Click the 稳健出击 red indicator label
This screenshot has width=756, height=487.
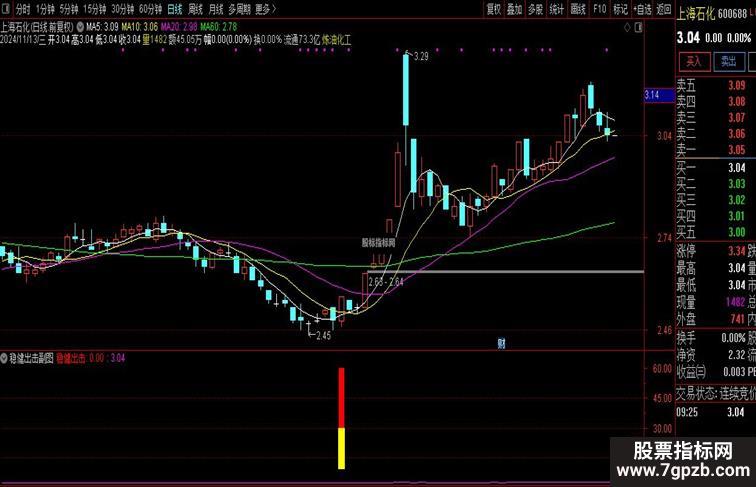point(71,358)
